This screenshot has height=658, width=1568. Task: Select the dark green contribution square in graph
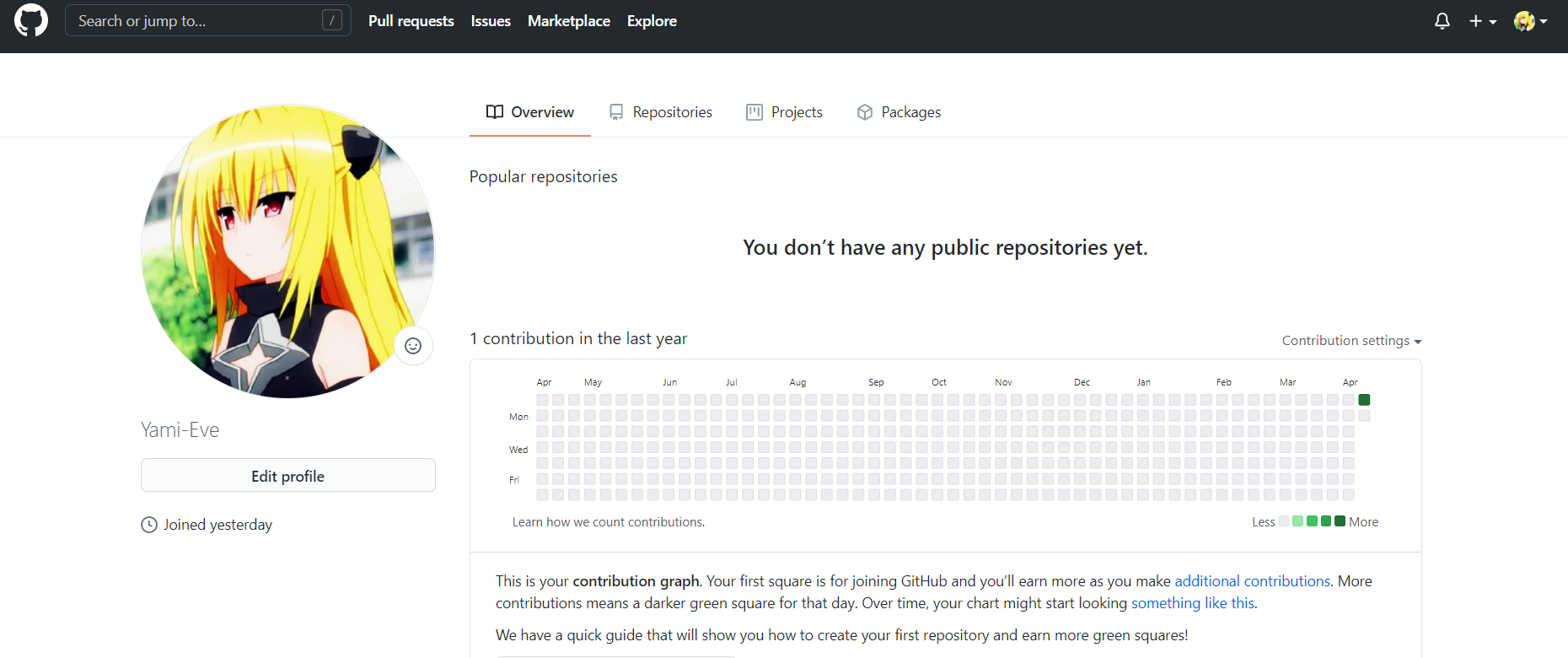[x=1364, y=400]
